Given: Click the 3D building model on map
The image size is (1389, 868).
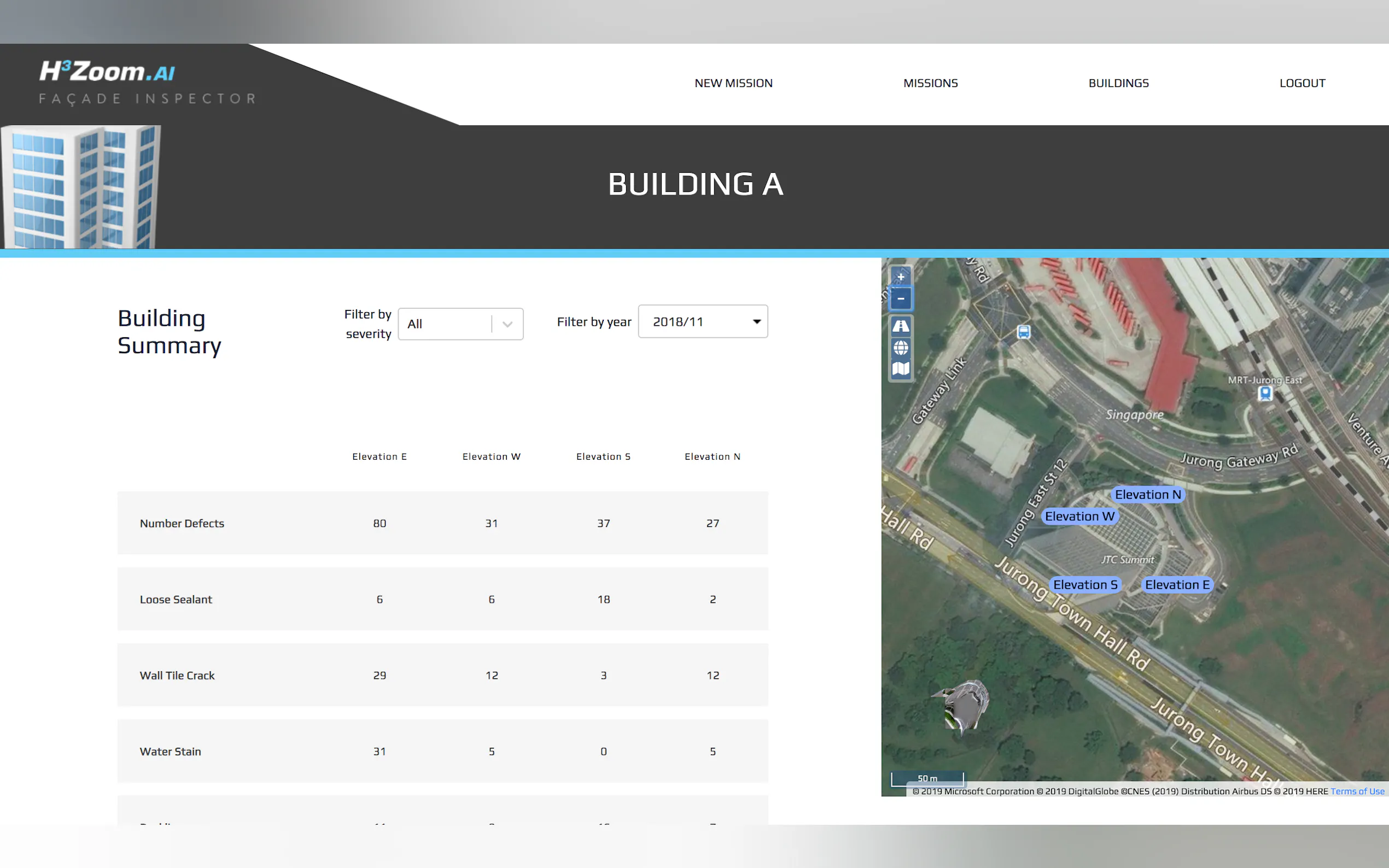Looking at the screenshot, I should point(966,706).
